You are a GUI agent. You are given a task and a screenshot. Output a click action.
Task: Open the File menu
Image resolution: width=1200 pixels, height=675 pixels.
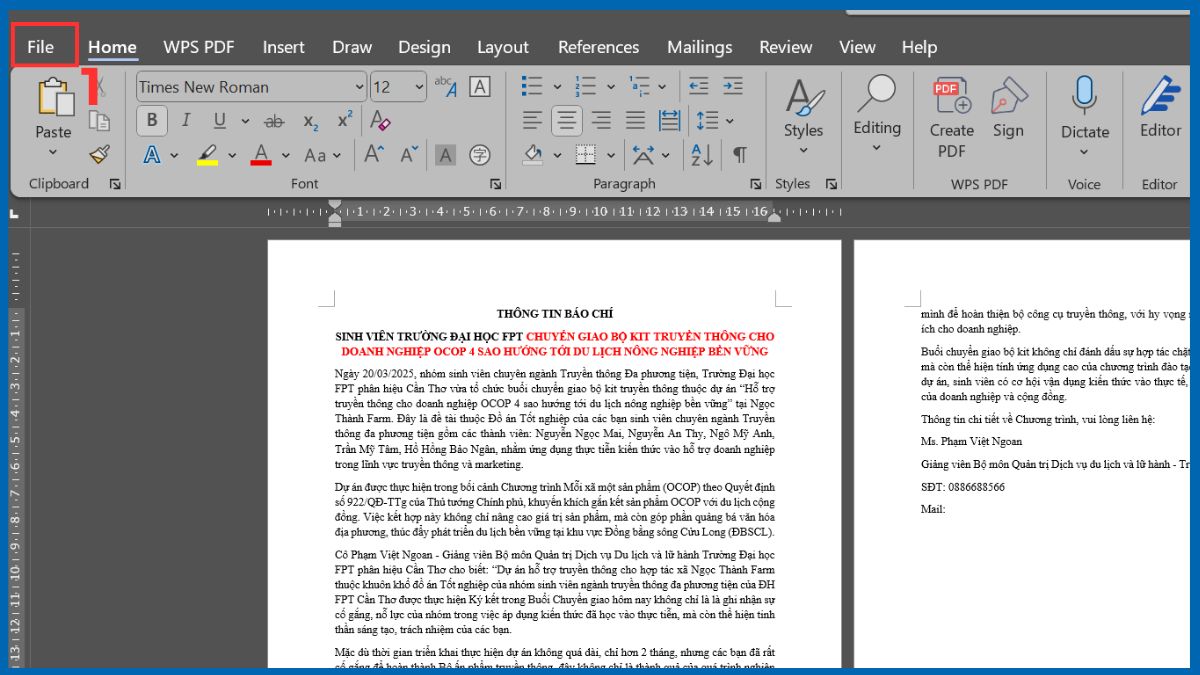(41, 46)
